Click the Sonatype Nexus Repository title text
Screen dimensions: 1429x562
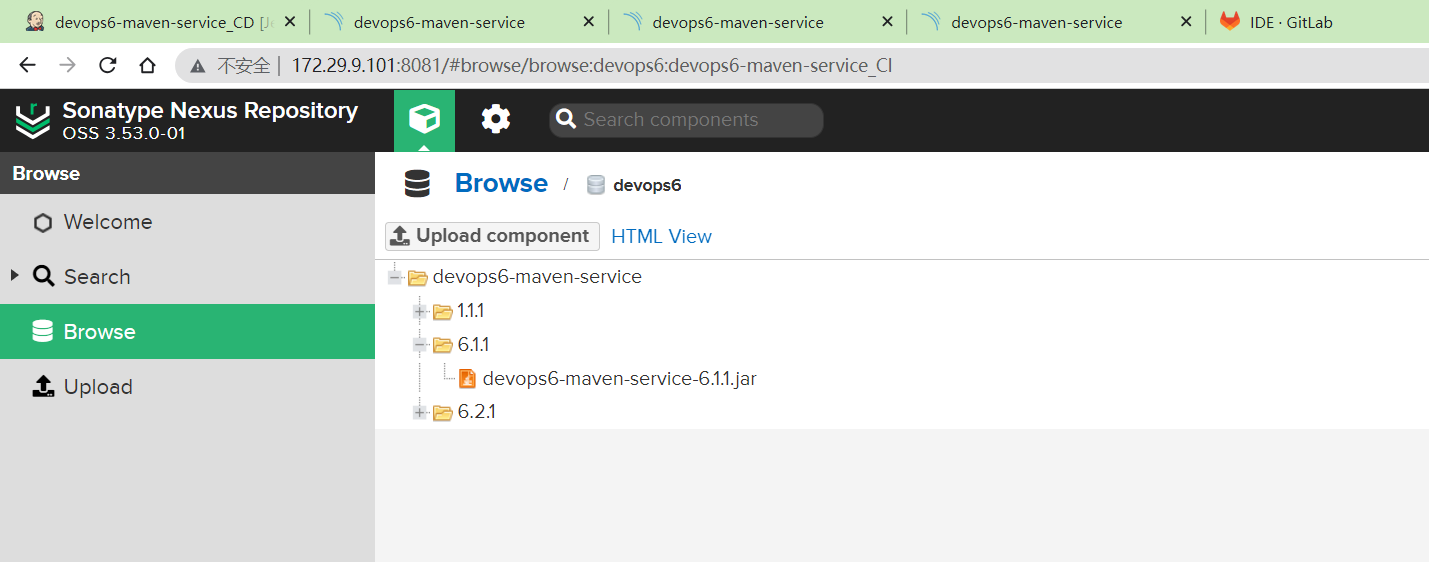(x=210, y=110)
